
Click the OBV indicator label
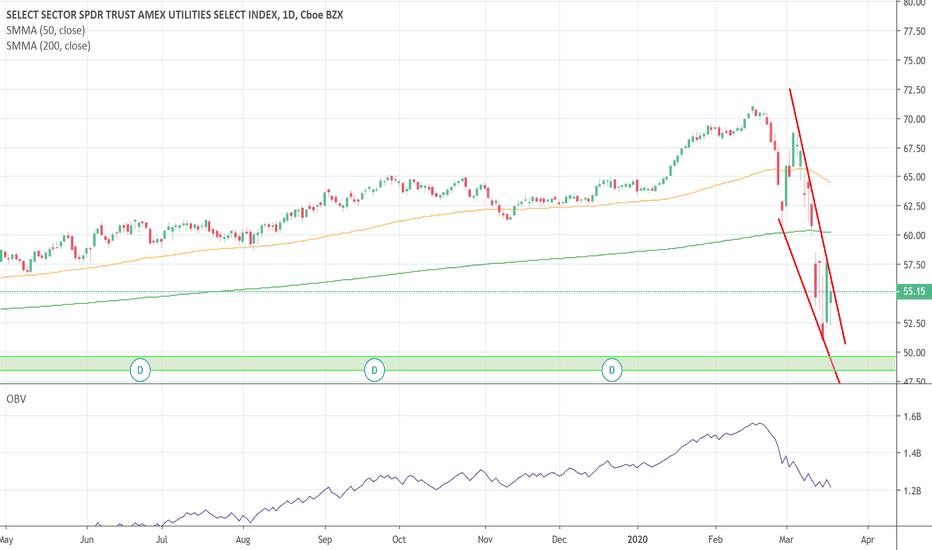[x=16, y=399]
